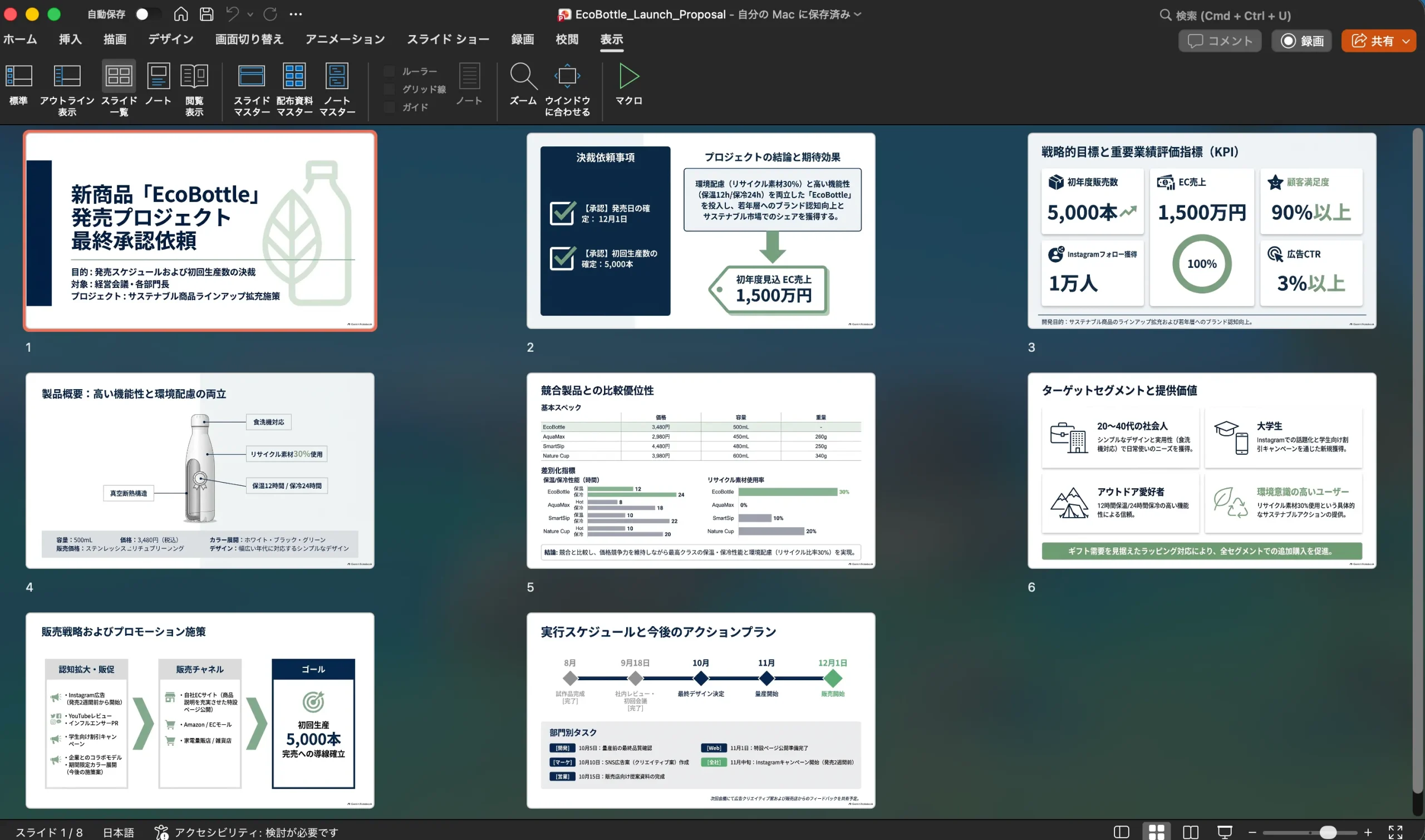Expand the file name save location chevron
This screenshot has width=1425, height=840.
tap(857, 14)
